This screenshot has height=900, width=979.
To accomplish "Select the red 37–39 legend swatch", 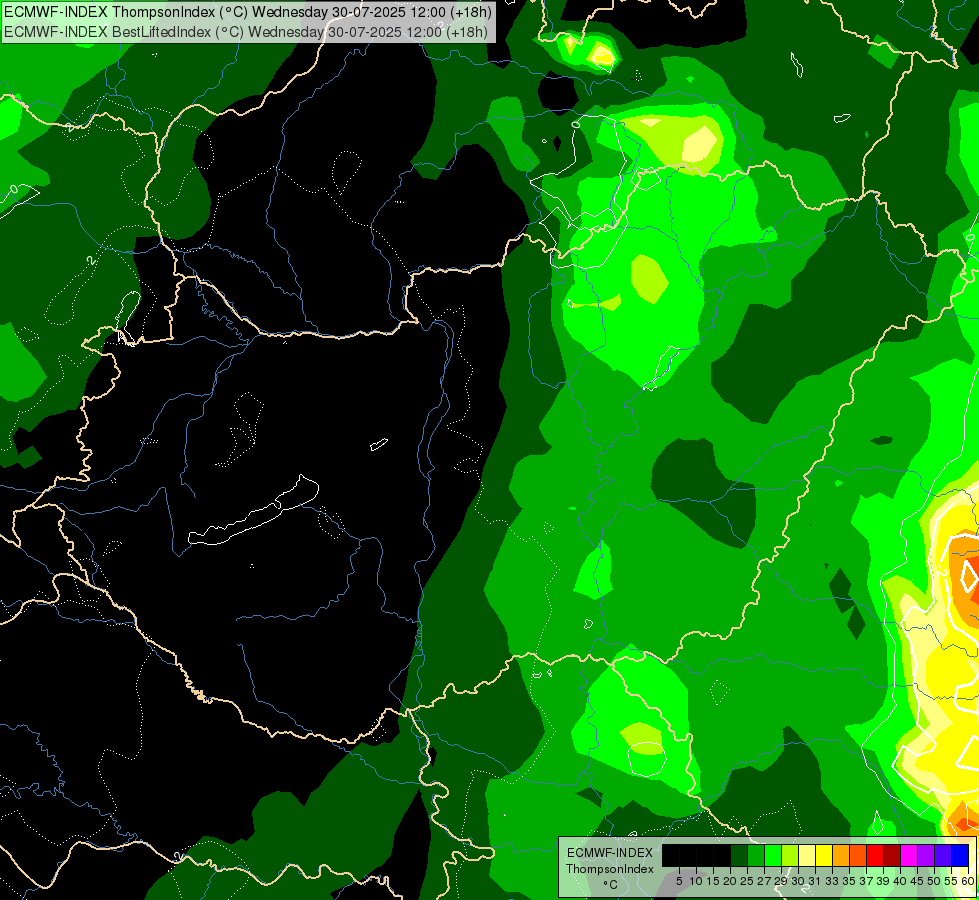I will click(875, 855).
